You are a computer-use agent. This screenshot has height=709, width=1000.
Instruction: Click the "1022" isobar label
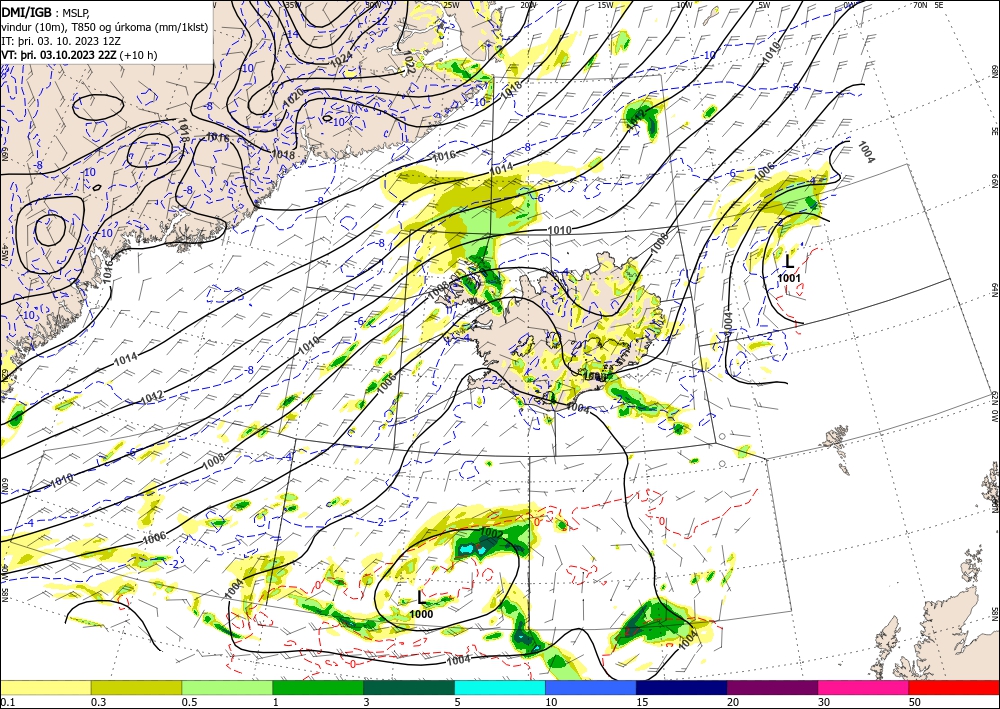point(409,64)
